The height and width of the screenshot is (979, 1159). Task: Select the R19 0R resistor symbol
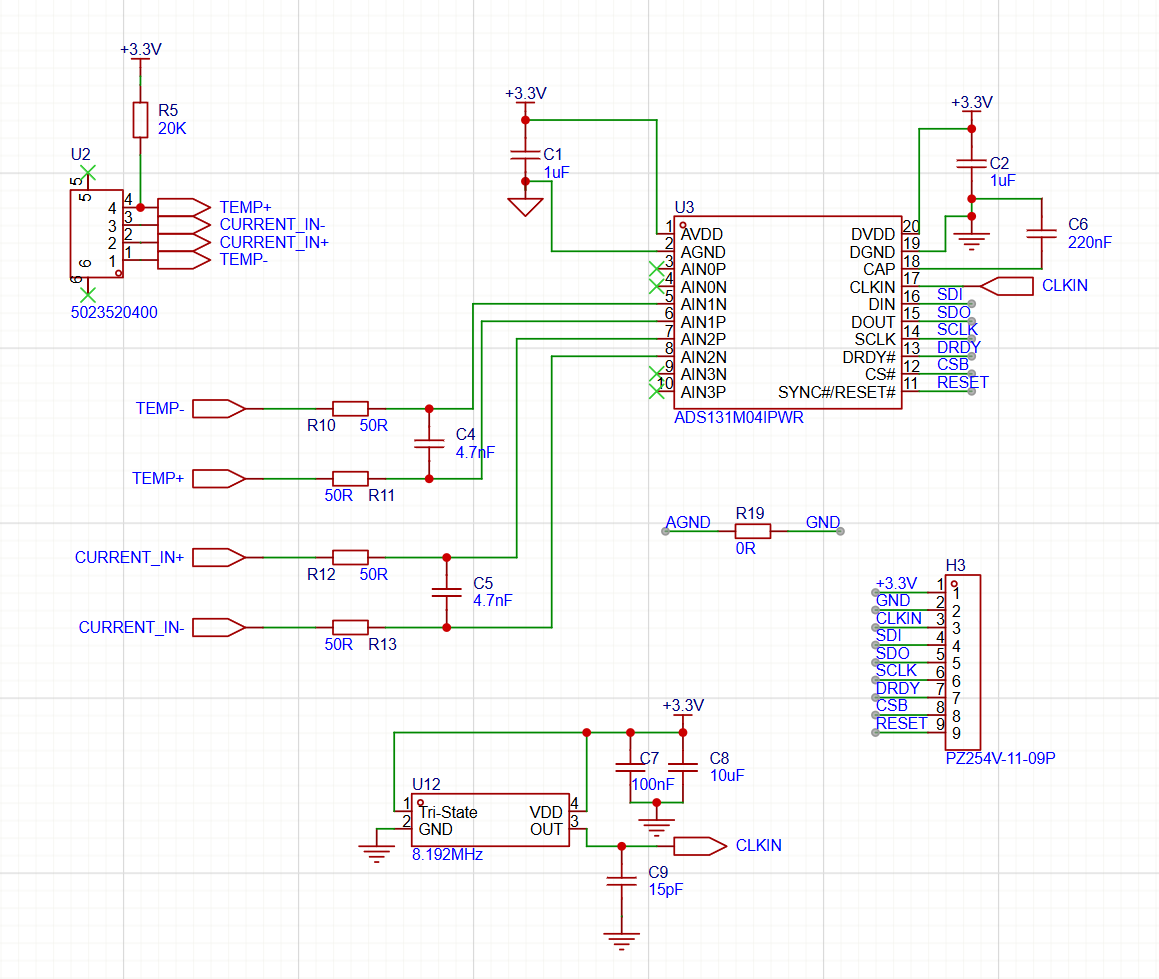pos(753,531)
